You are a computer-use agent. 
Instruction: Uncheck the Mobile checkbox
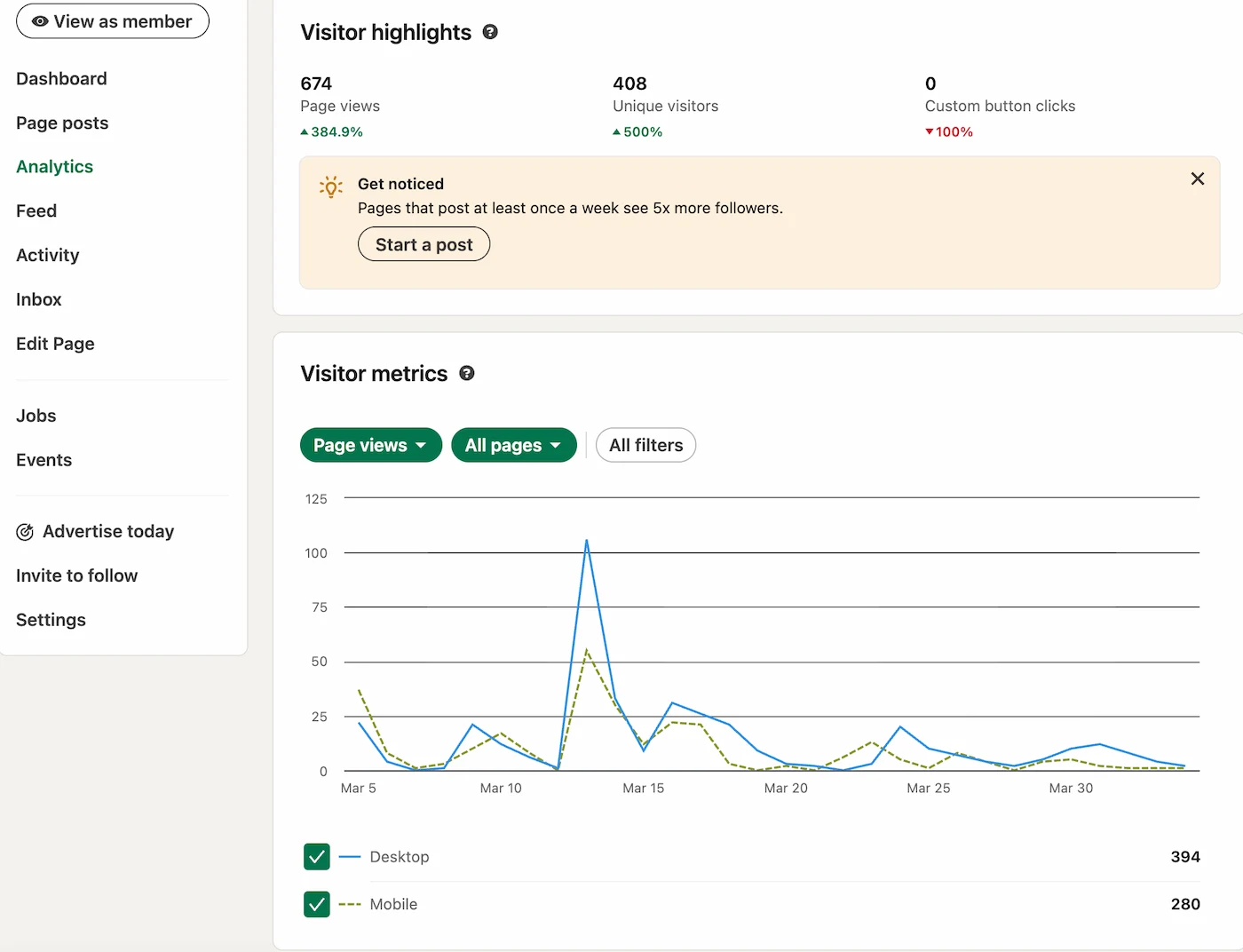tap(316, 904)
